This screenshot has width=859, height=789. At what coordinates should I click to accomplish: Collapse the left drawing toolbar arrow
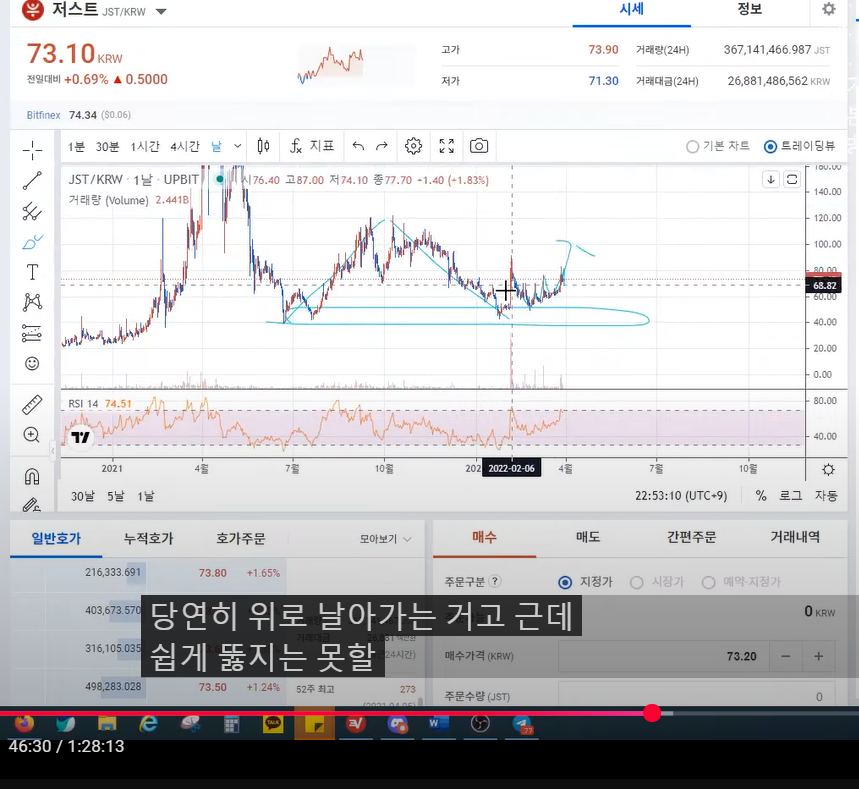(x=53, y=451)
